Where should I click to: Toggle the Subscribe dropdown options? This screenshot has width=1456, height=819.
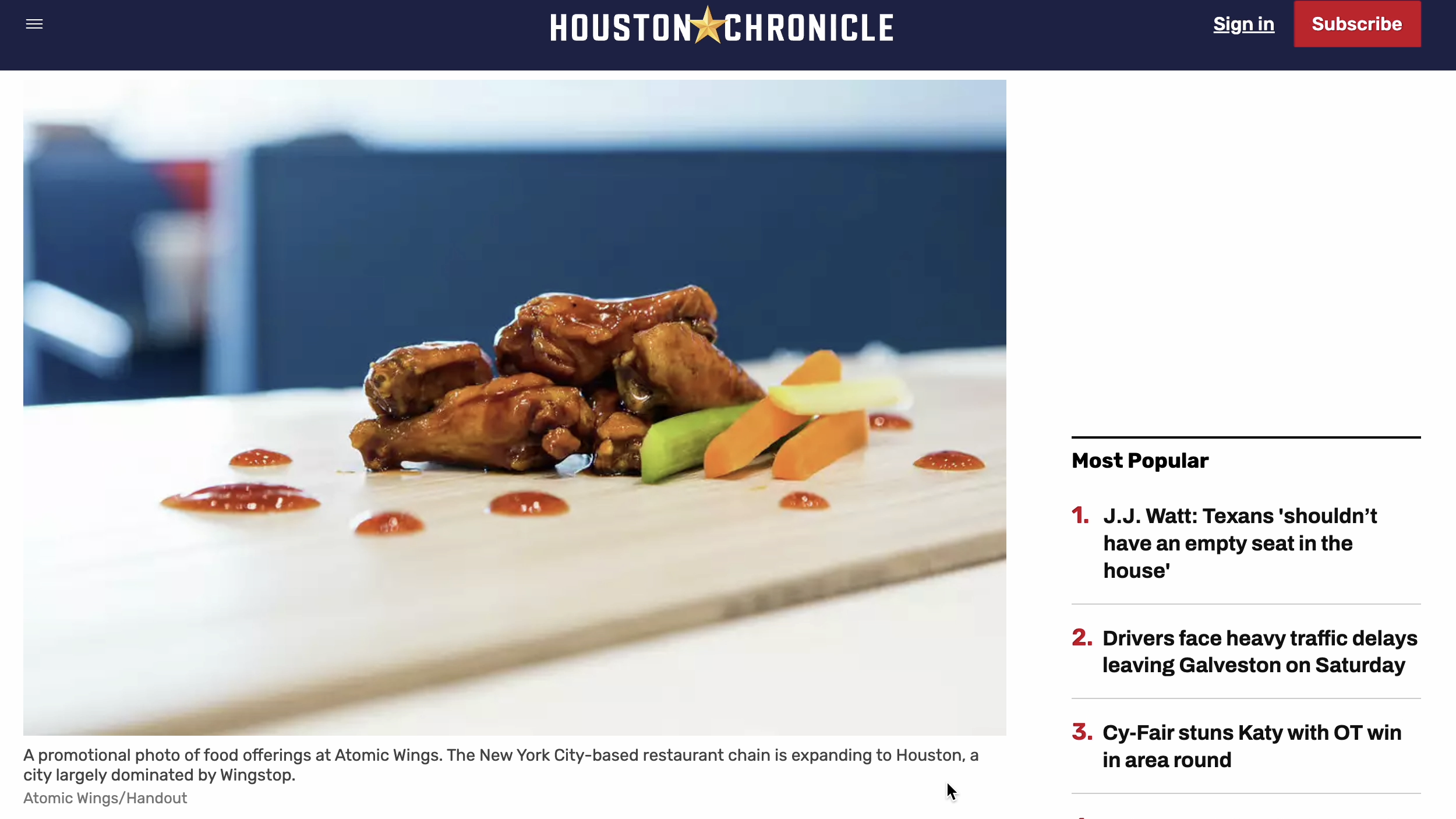click(1357, 24)
